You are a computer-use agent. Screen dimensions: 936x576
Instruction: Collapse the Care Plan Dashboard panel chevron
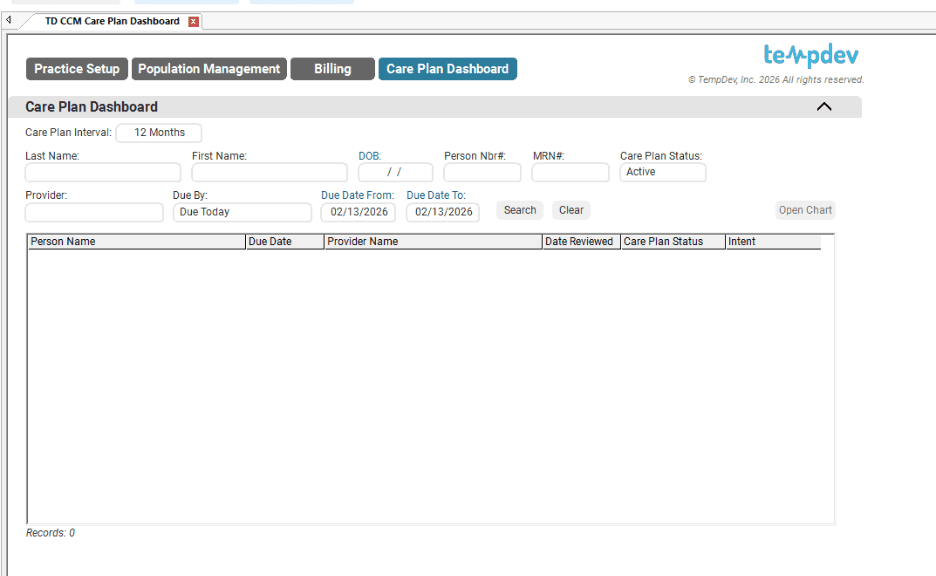pyautogui.click(x=824, y=107)
